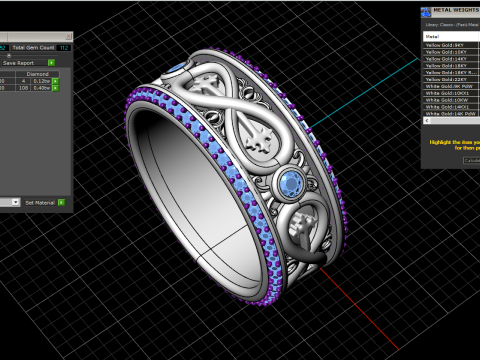The image size is (480, 360).
Task: Select the Diamond column header
Action: coord(37,74)
